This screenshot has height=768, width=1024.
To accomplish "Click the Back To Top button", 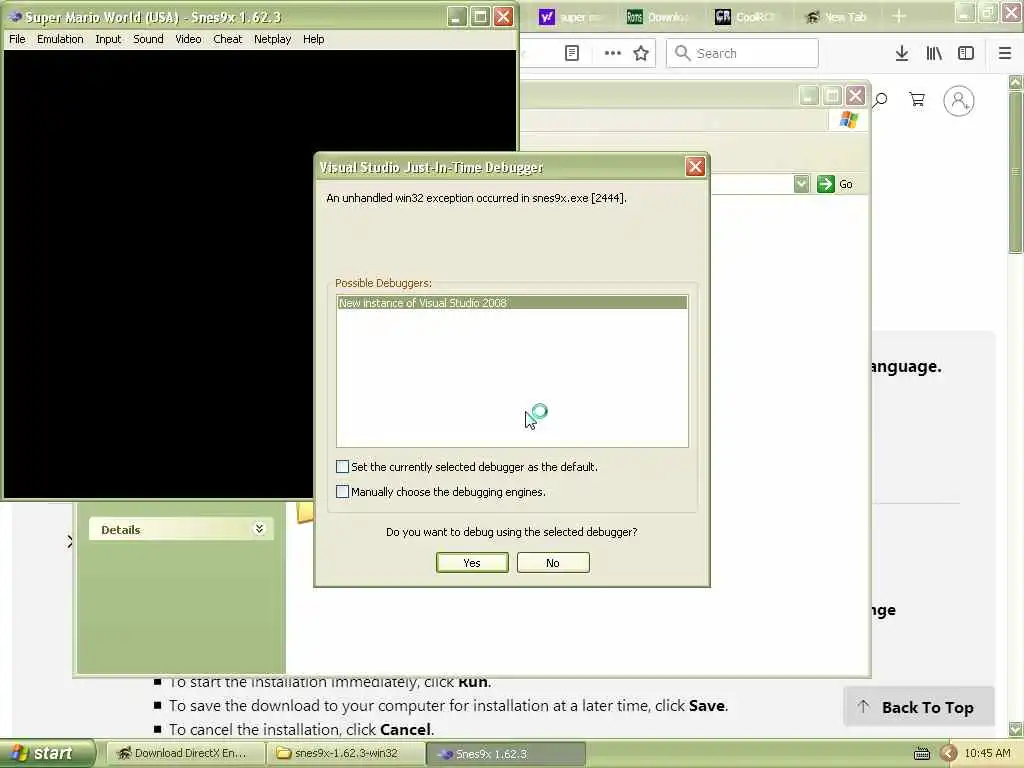I will click(x=919, y=707).
